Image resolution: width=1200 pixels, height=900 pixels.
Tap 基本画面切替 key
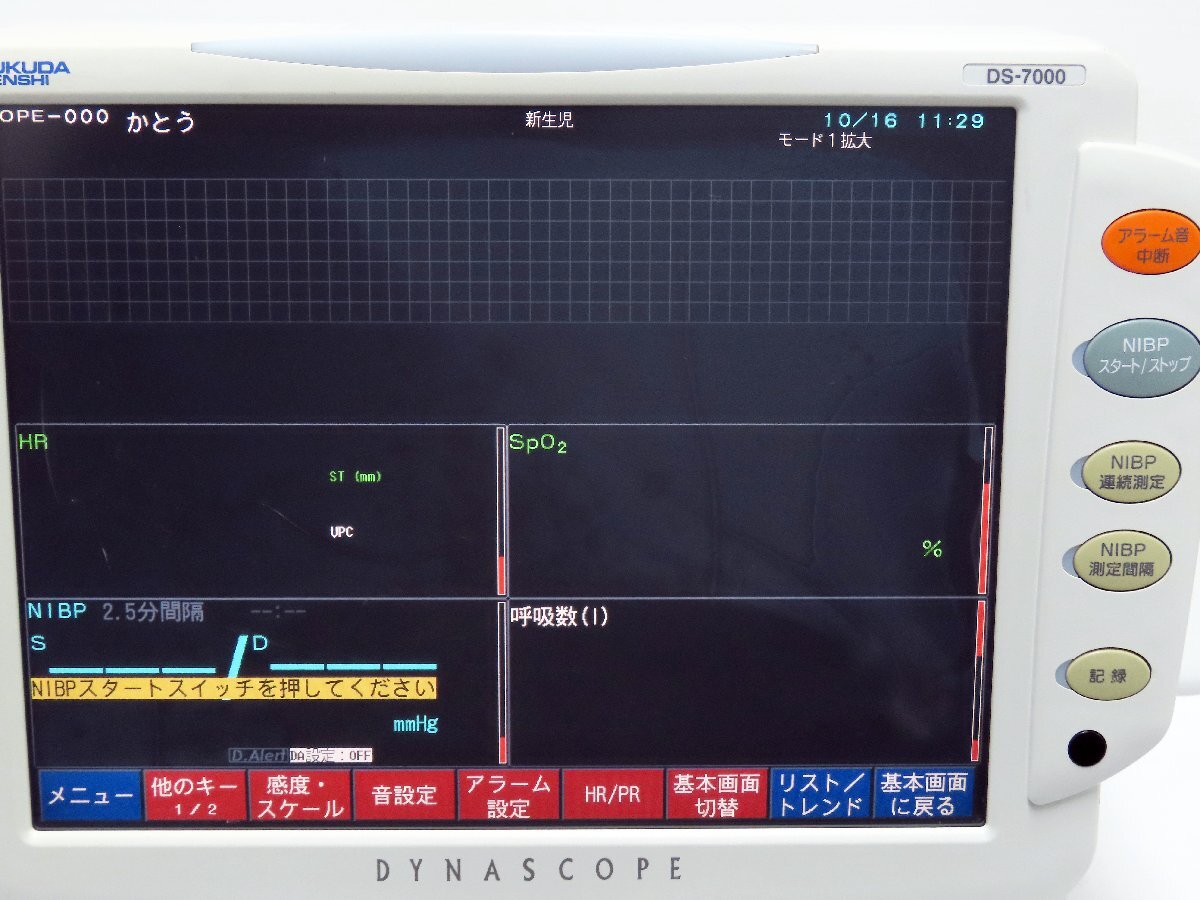[716, 796]
